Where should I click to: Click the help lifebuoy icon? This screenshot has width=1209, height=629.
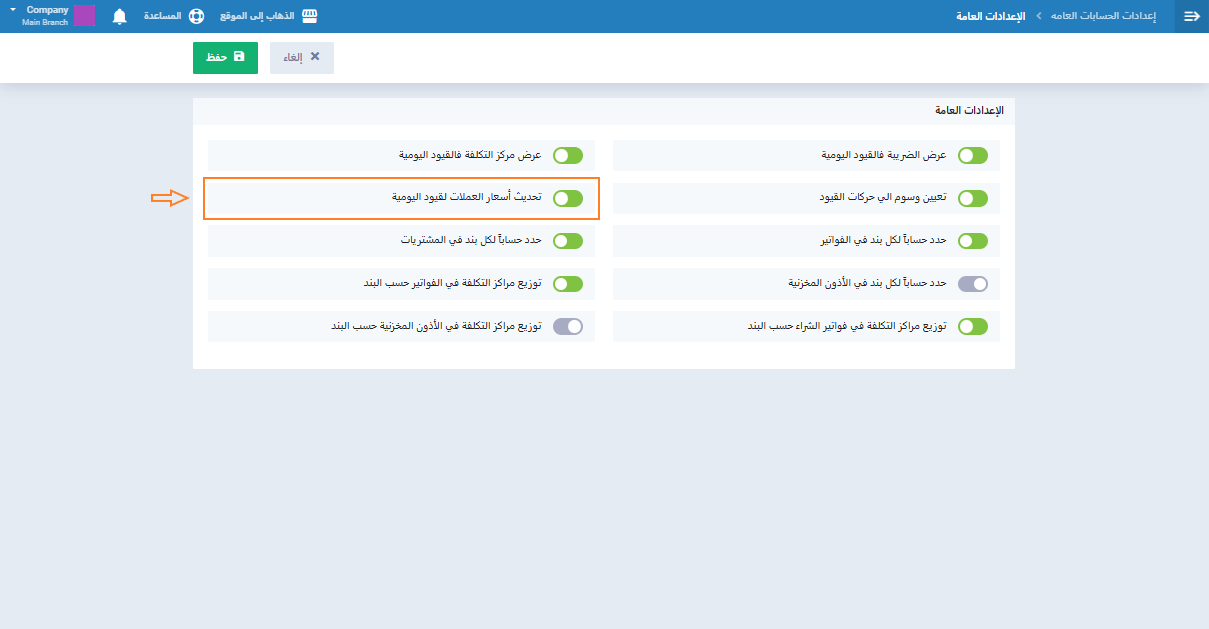point(196,16)
